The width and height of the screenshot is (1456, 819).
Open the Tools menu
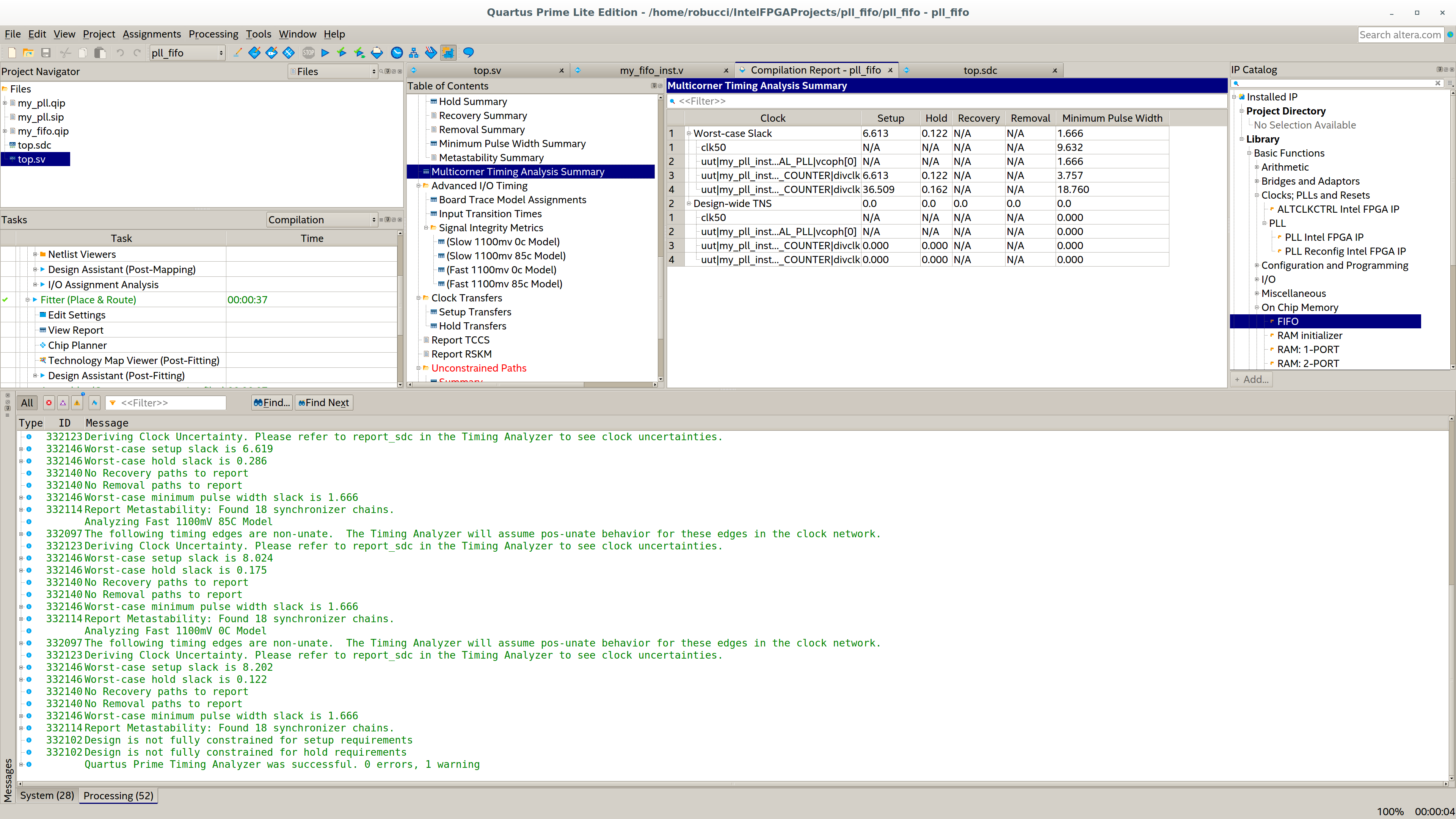(258, 34)
